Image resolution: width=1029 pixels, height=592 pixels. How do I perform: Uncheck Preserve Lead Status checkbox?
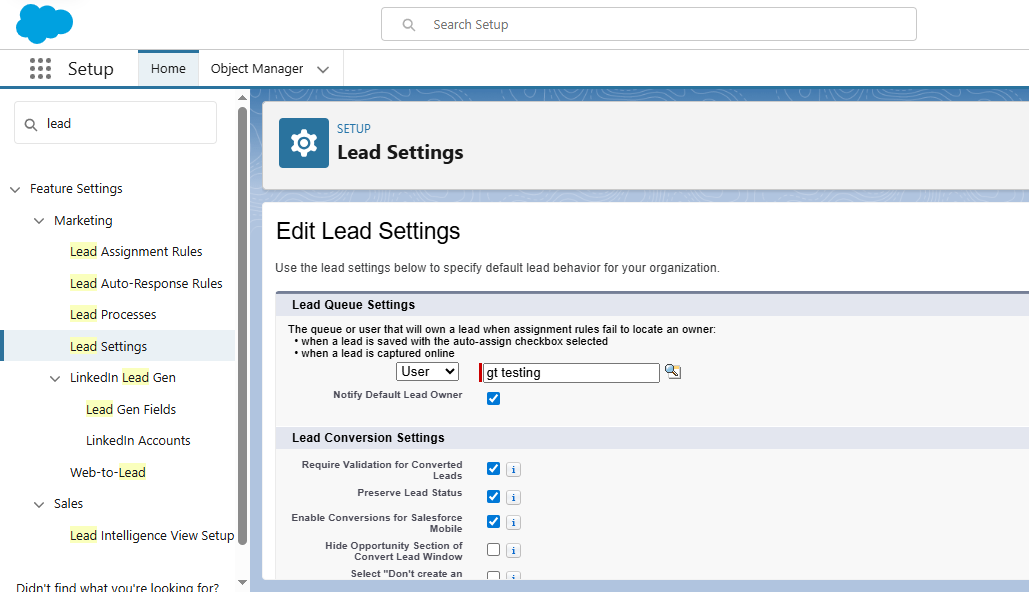click(x=494, y=497)
